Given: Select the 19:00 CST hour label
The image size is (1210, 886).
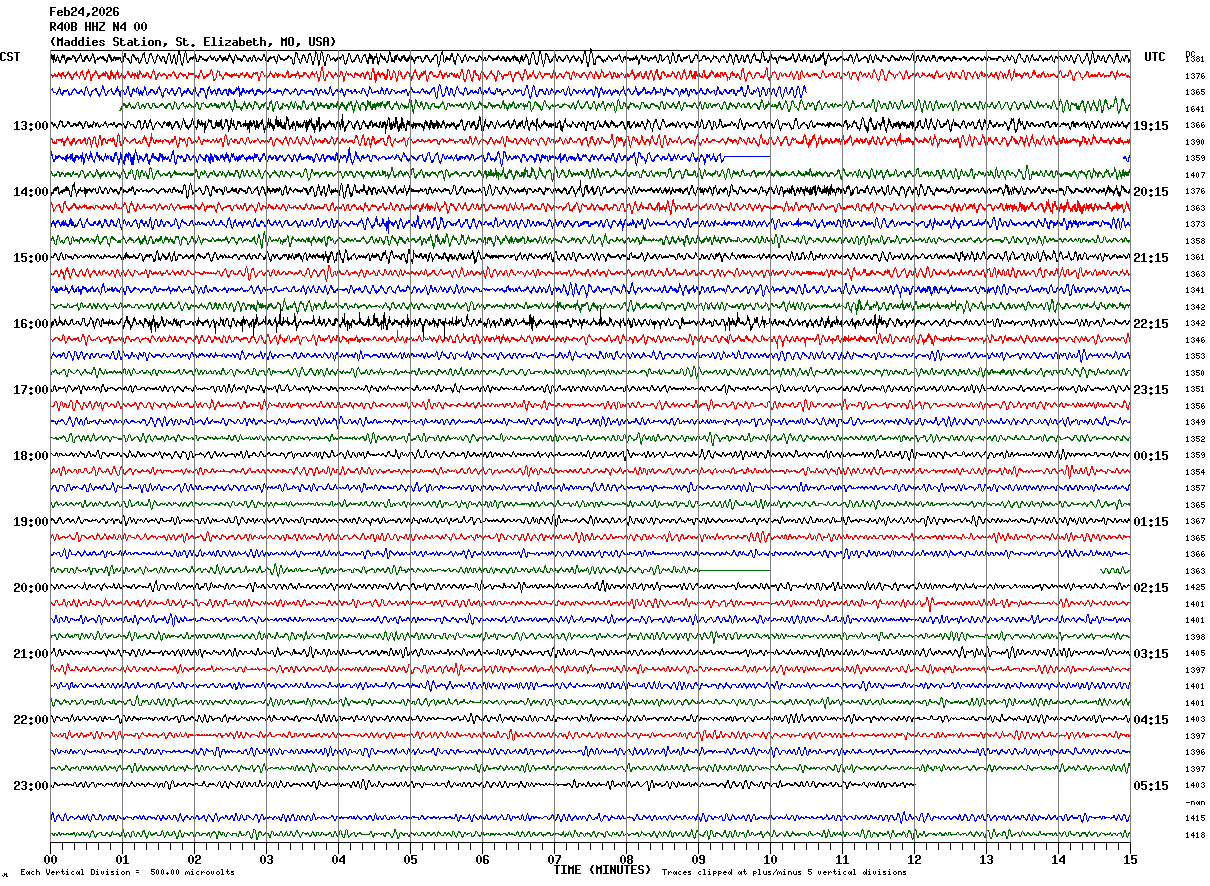Looking at the screenshot, I should (x=30, y=522).
